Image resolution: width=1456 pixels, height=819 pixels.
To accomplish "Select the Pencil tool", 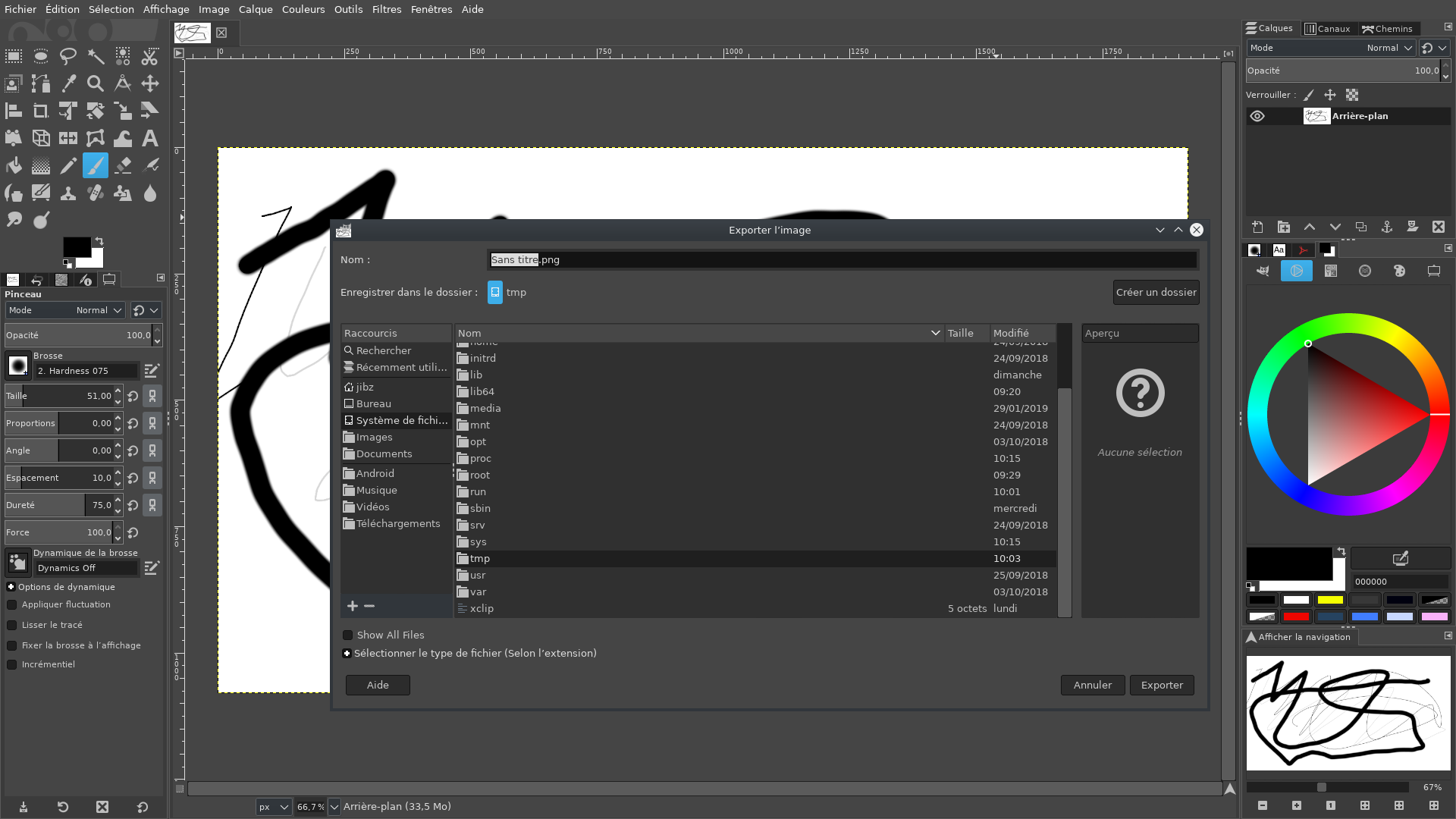I will pos(68,165).
